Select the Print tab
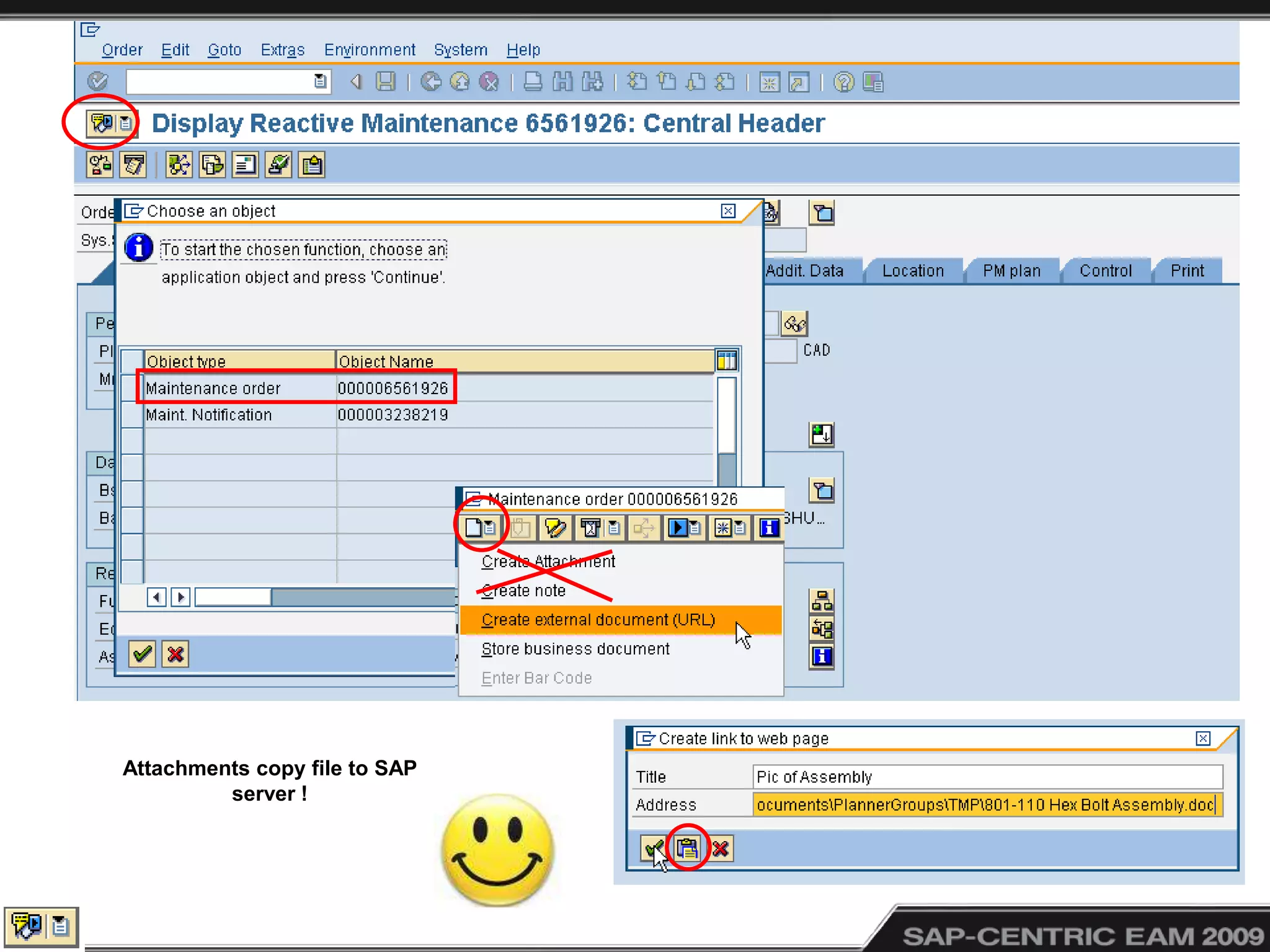 click(1187, 271)
